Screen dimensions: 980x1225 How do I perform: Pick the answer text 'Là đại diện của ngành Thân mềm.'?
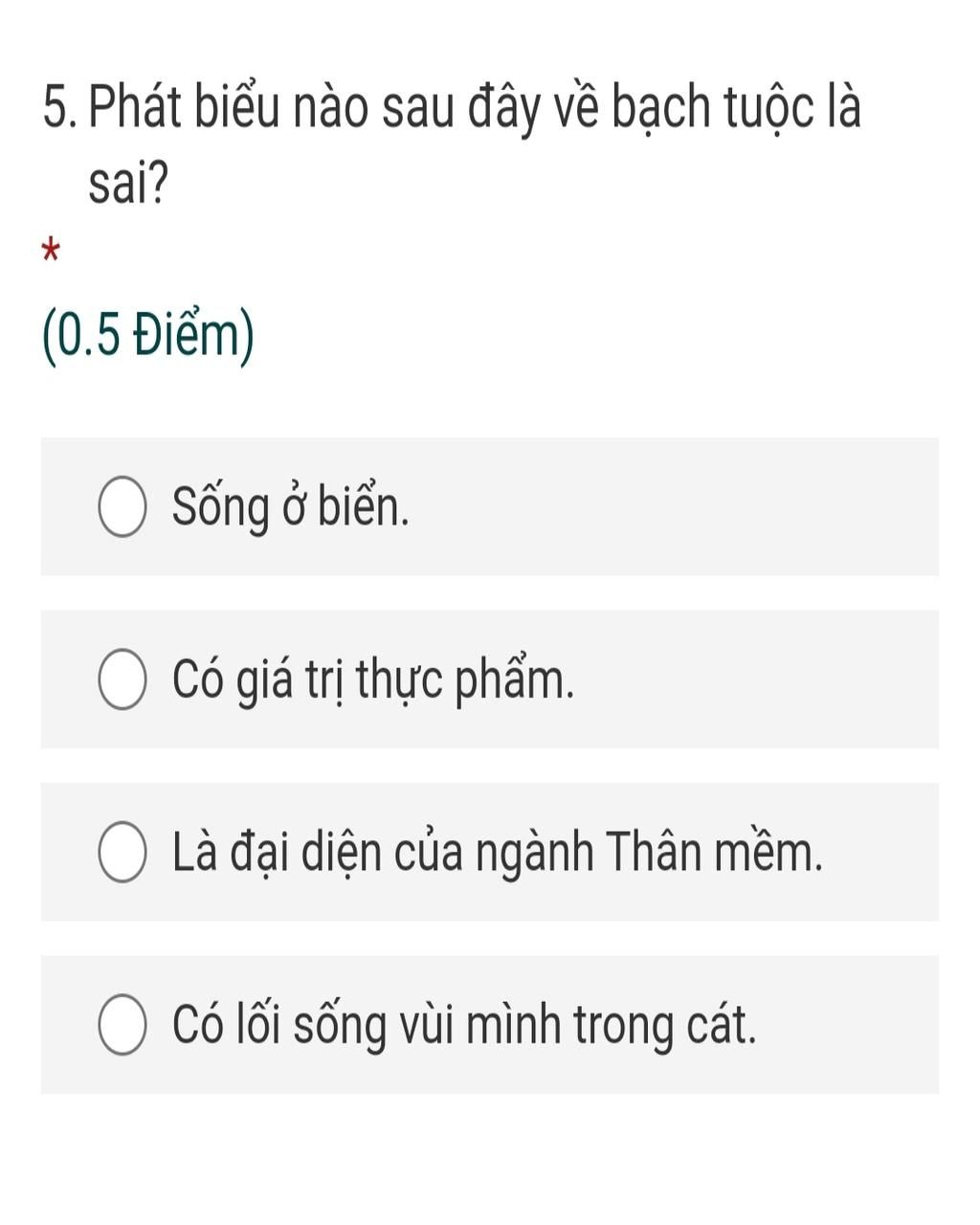pos(498,852)
